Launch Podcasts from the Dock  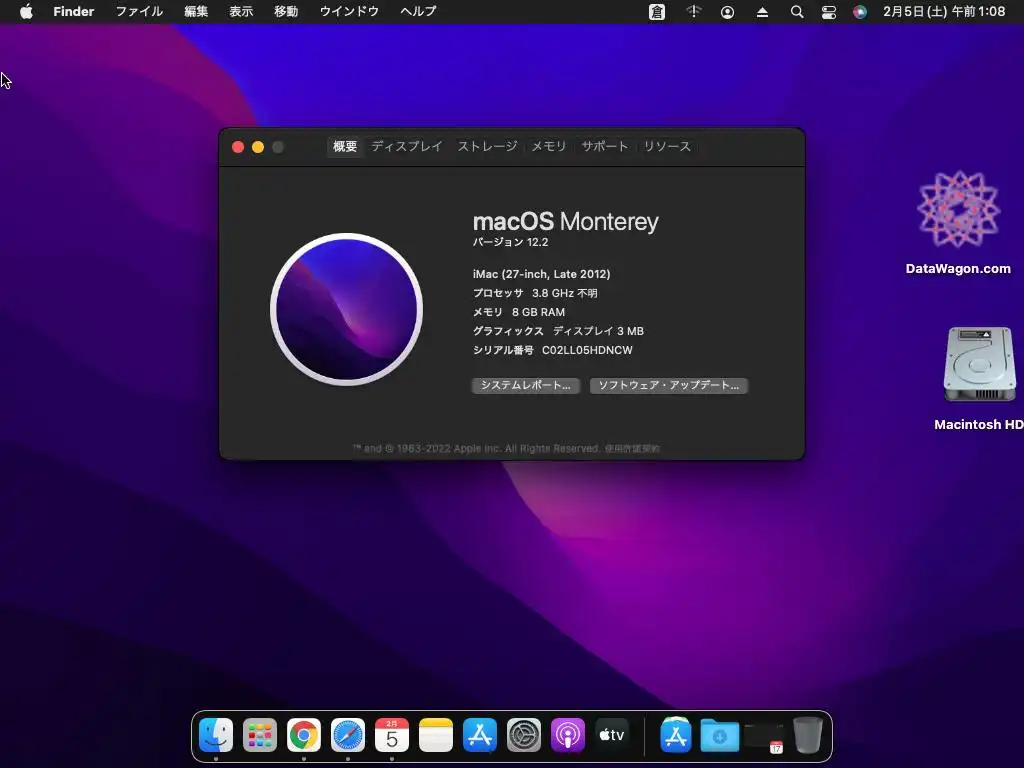568,735
